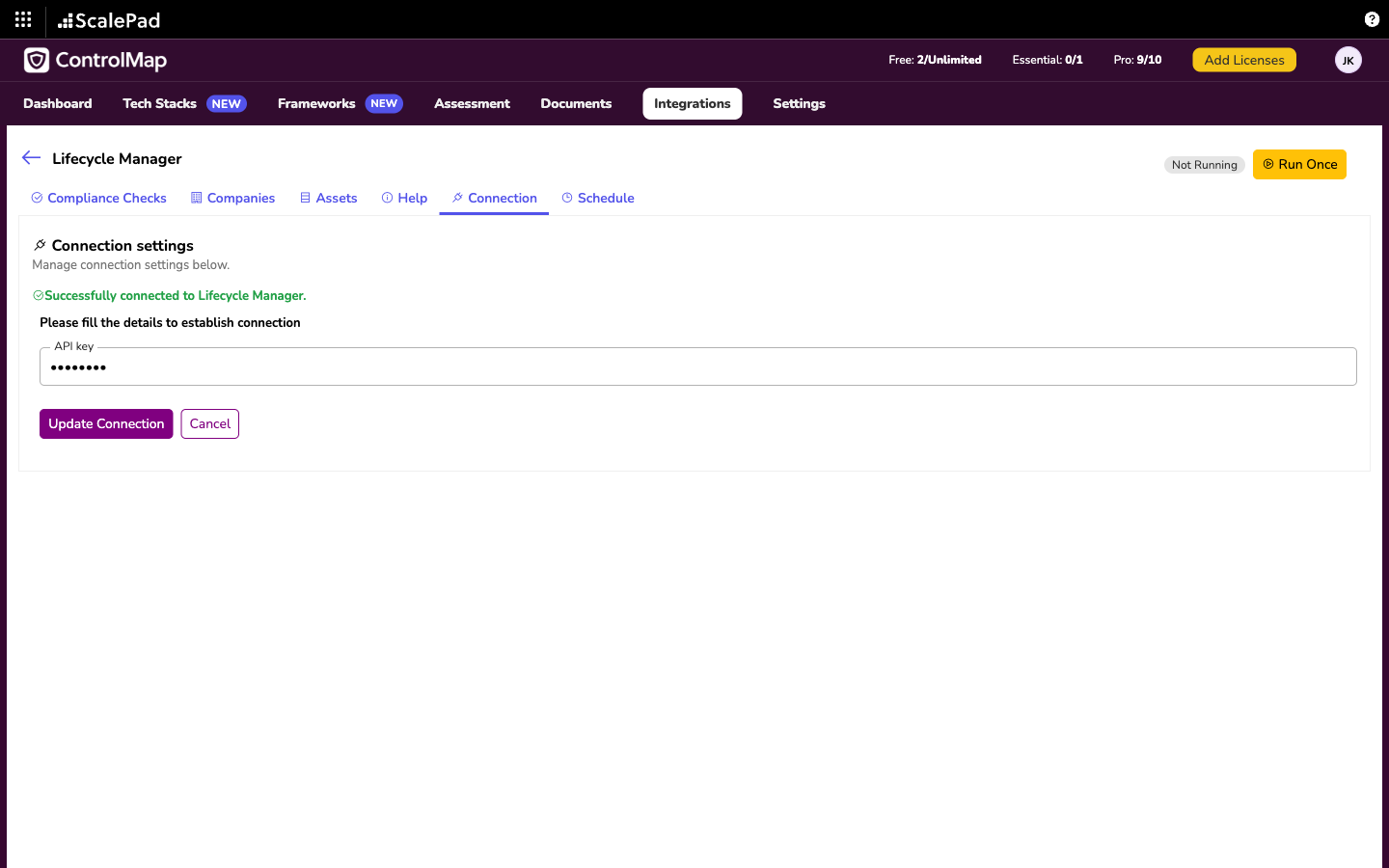Click the Add Licenses button
The width and height of the screenshot is (1389, 868).
[x=1244, y=60]
